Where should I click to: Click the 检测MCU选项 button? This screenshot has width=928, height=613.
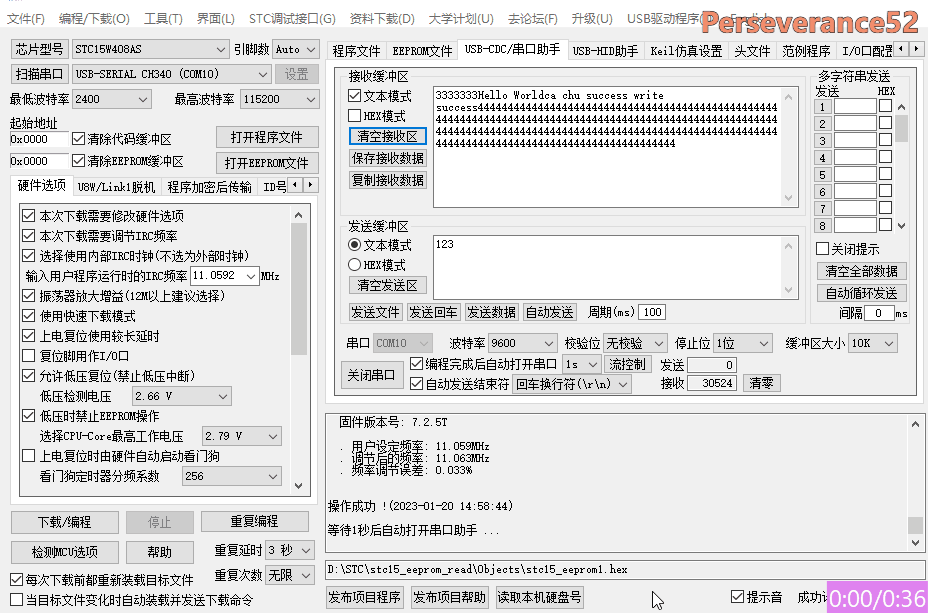(x=65, y=552)
